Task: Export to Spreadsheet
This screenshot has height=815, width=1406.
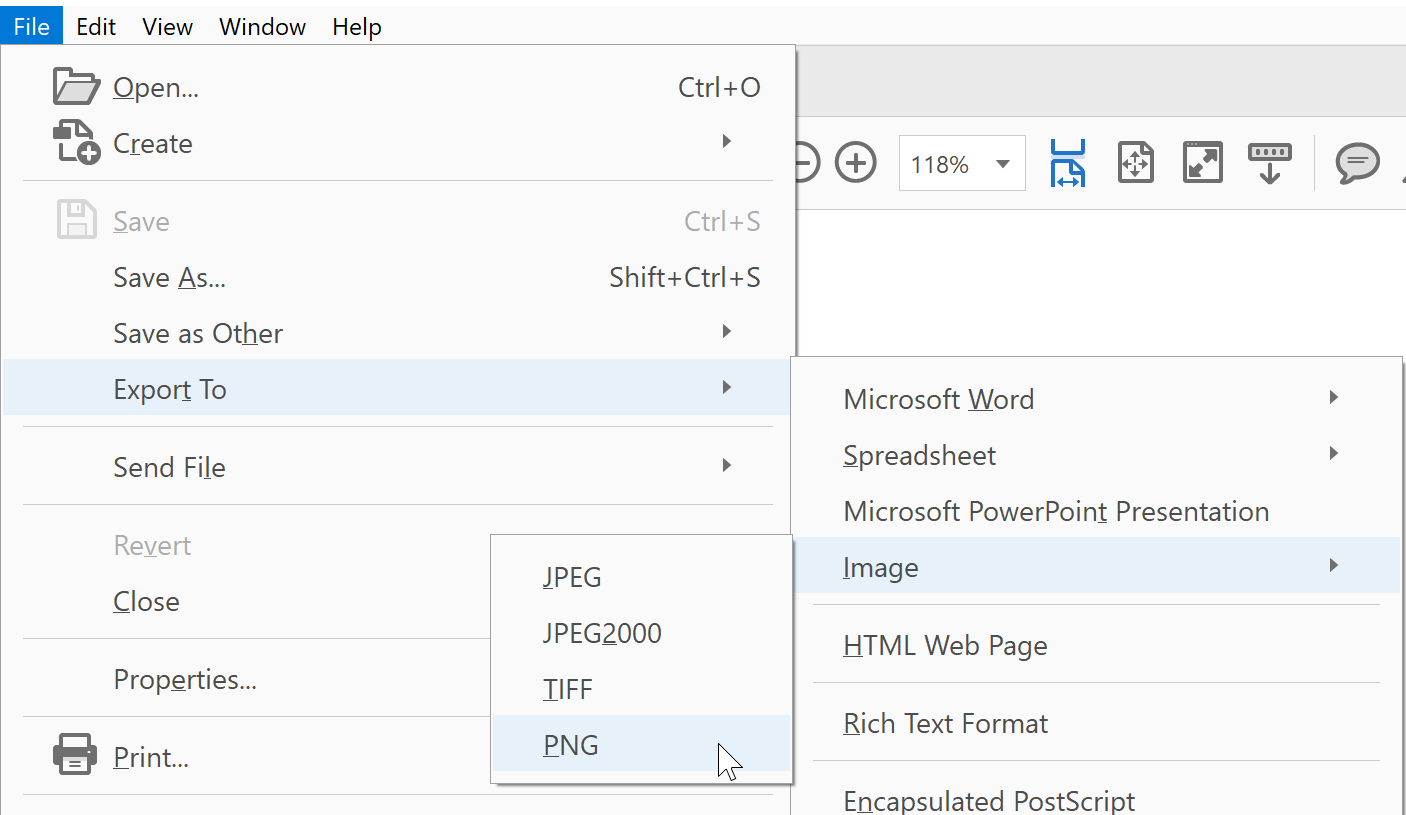Action: (1097, 455)
